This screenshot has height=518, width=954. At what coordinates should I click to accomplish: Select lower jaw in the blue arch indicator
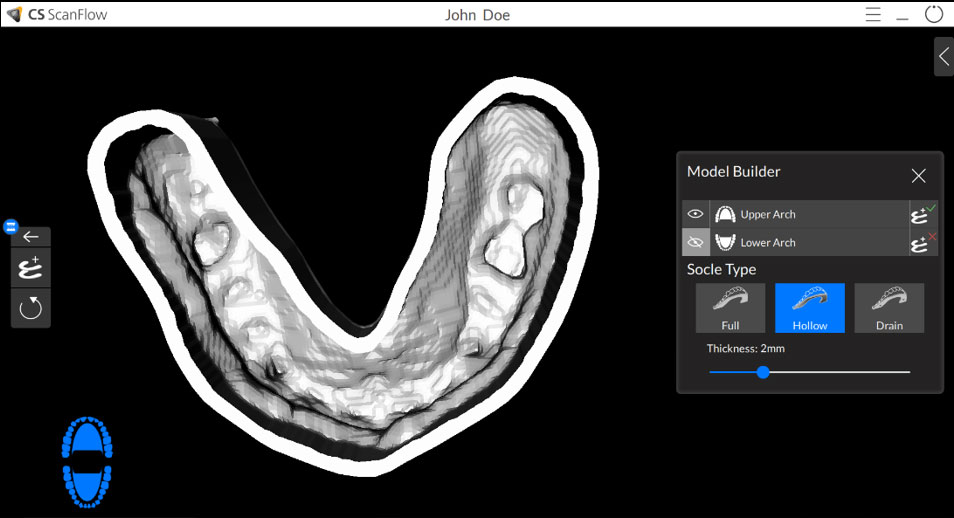click(87, 487)
